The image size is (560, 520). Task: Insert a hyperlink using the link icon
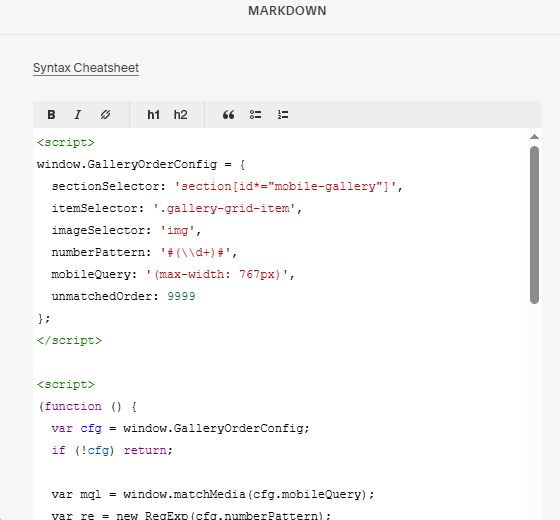coord(105,115)
